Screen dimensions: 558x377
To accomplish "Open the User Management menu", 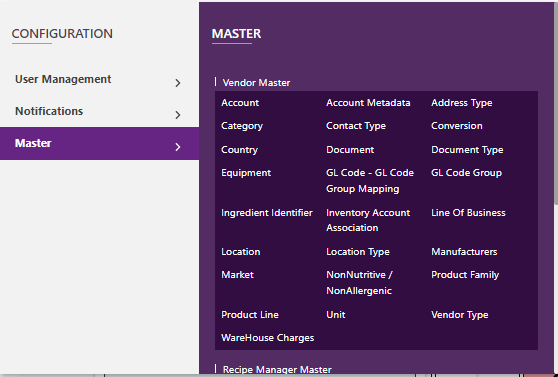I will 99,79.
